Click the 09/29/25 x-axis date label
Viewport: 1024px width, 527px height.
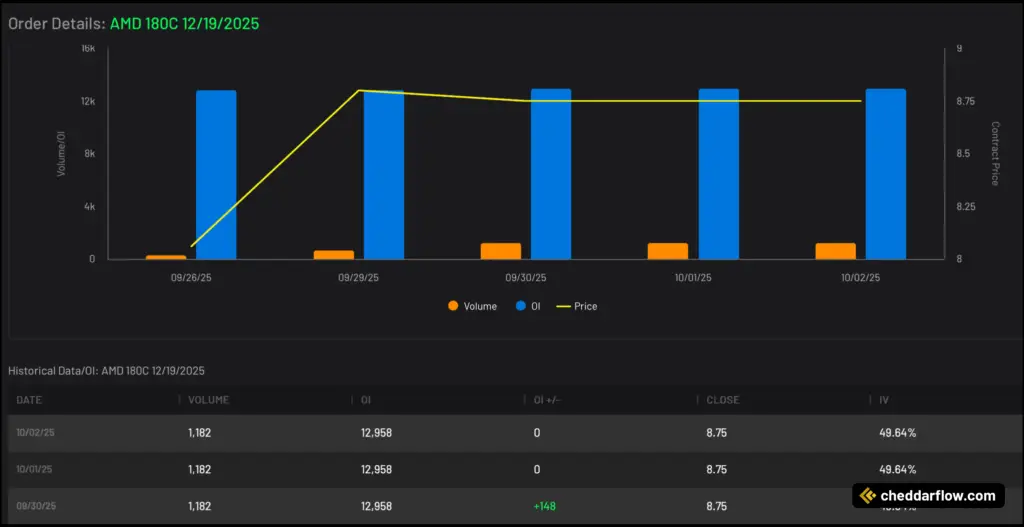click(359, 278)
